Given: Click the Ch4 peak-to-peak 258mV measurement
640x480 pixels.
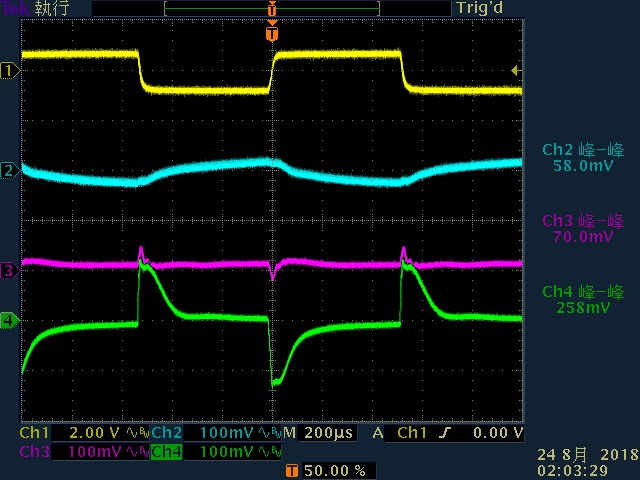Looking at the screenshot, I should 583,299.
